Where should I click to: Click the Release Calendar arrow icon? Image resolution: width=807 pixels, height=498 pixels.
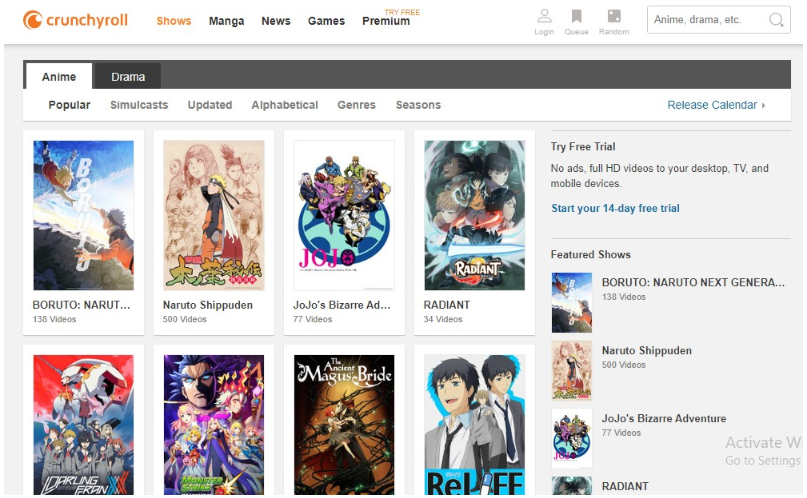763,105
